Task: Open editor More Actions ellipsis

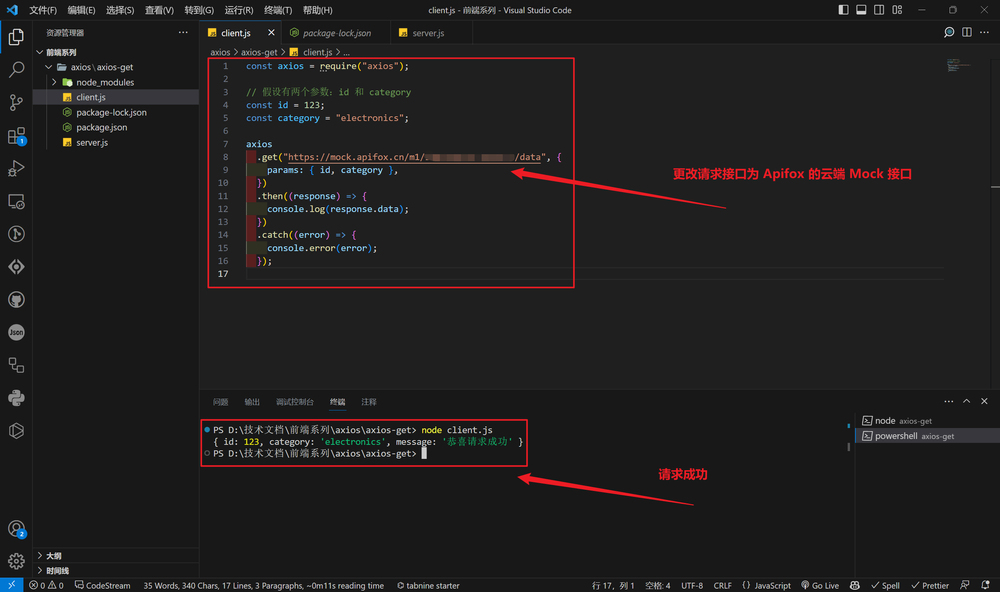Action: (x=984, y=33)
